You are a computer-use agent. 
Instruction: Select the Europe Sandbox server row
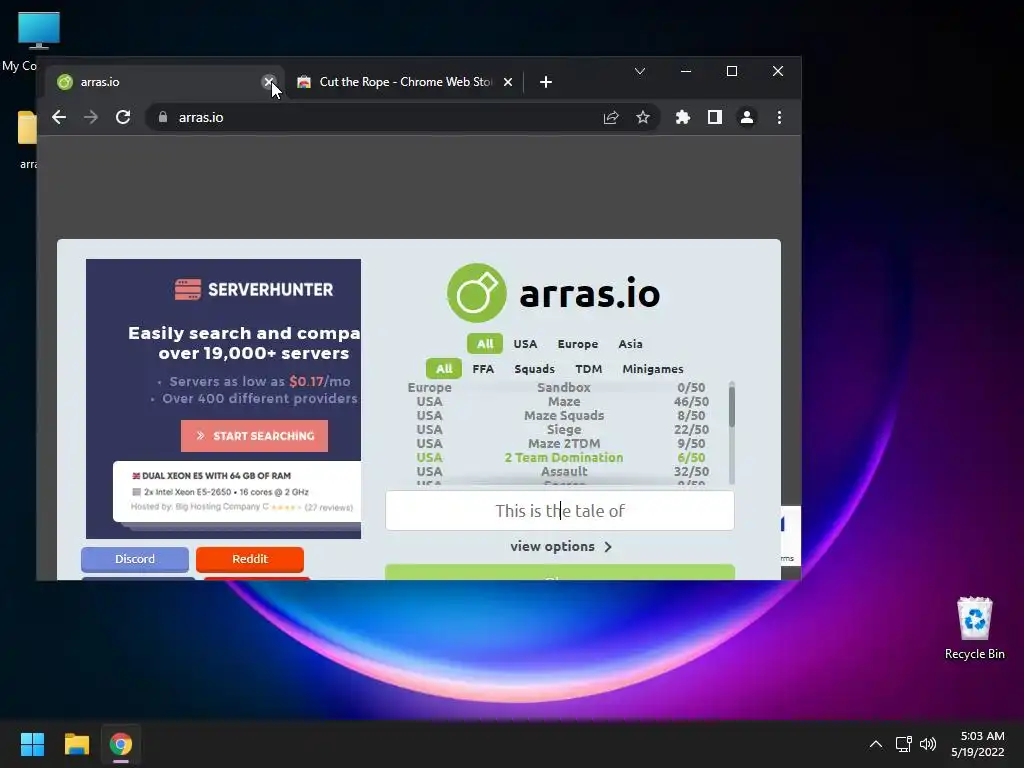(x=558, y=387)
